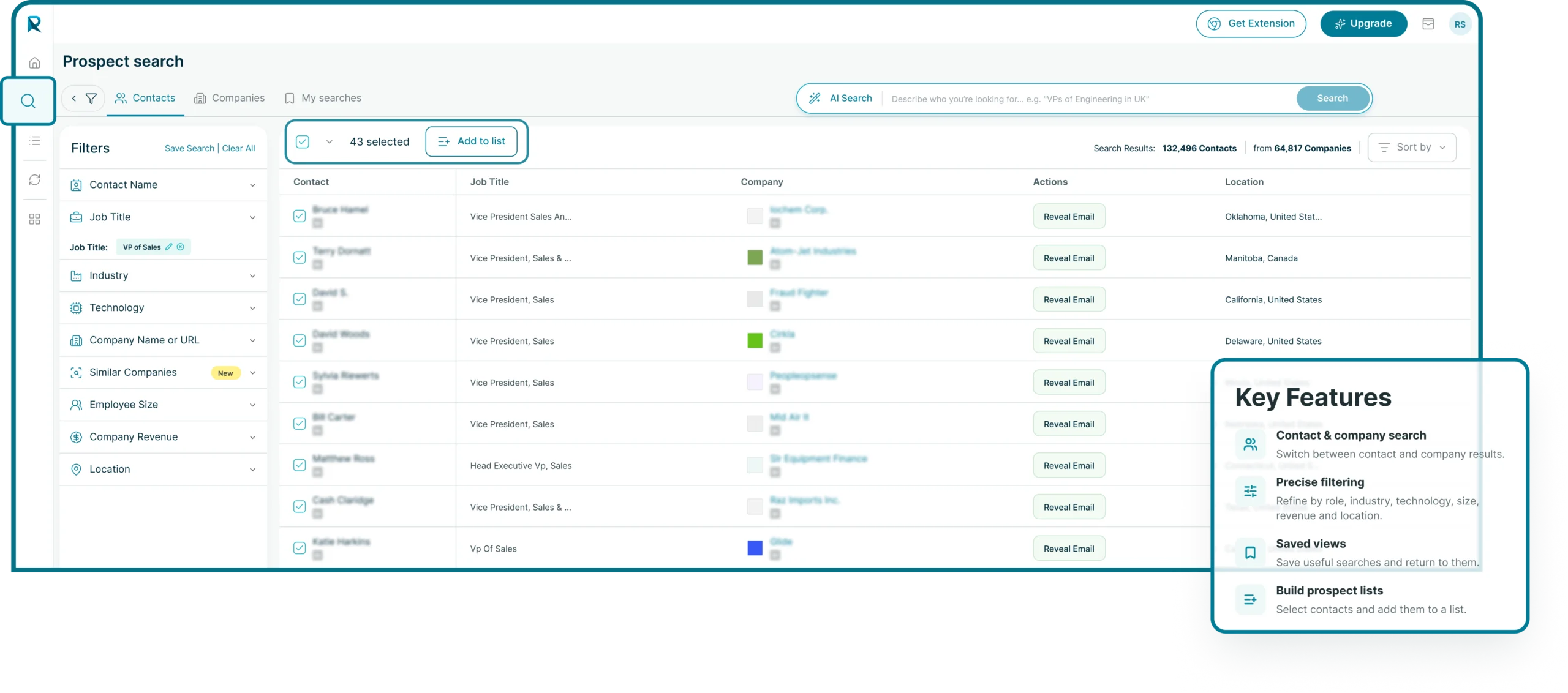Image resolution: width=1568 pixels, height=693 pixels.
Task: Toggle the select-all checkbox
Action: pos(303,142)
